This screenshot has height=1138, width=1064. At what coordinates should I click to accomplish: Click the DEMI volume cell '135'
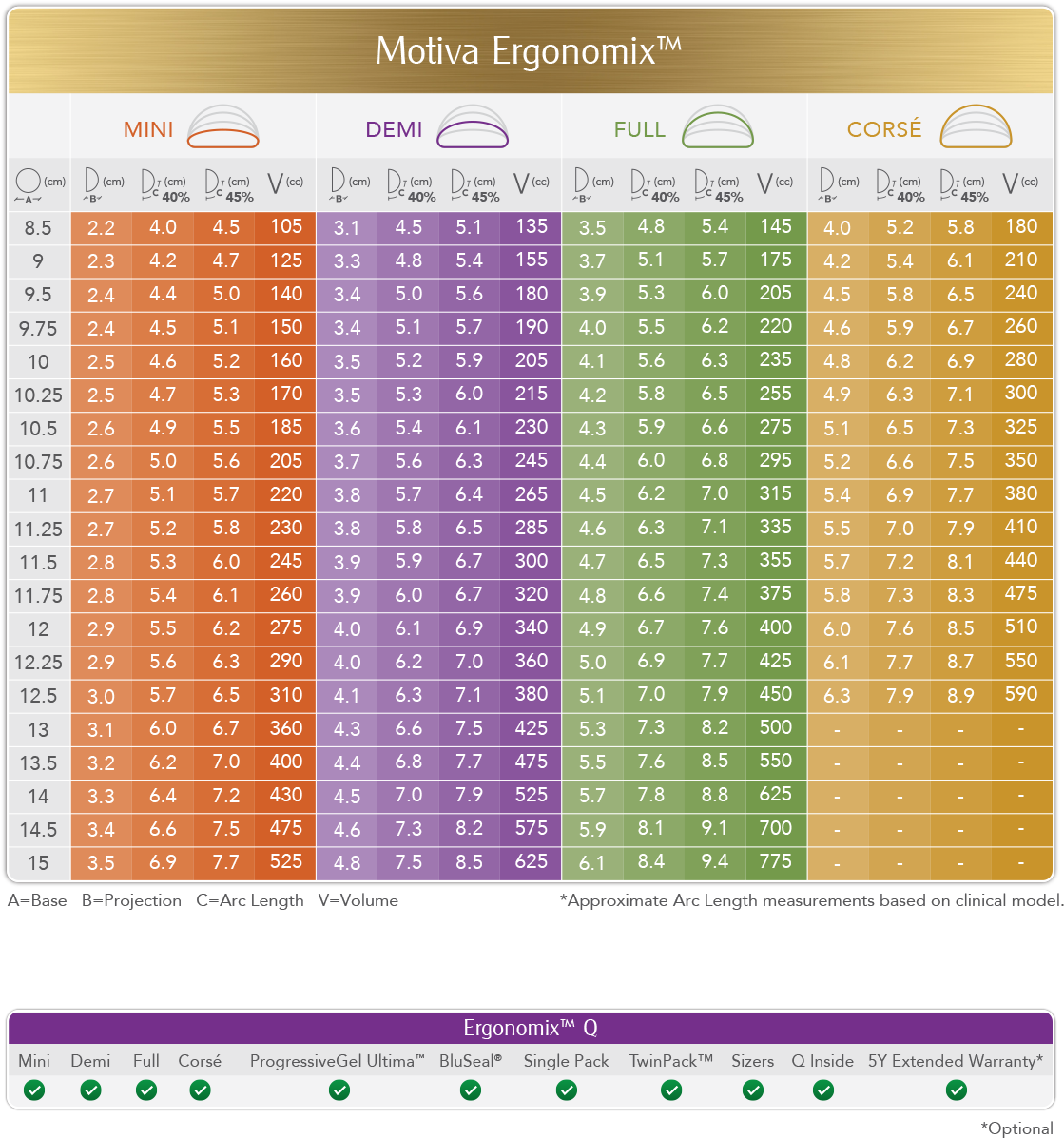pyautogui.click(x=532, y=226)
